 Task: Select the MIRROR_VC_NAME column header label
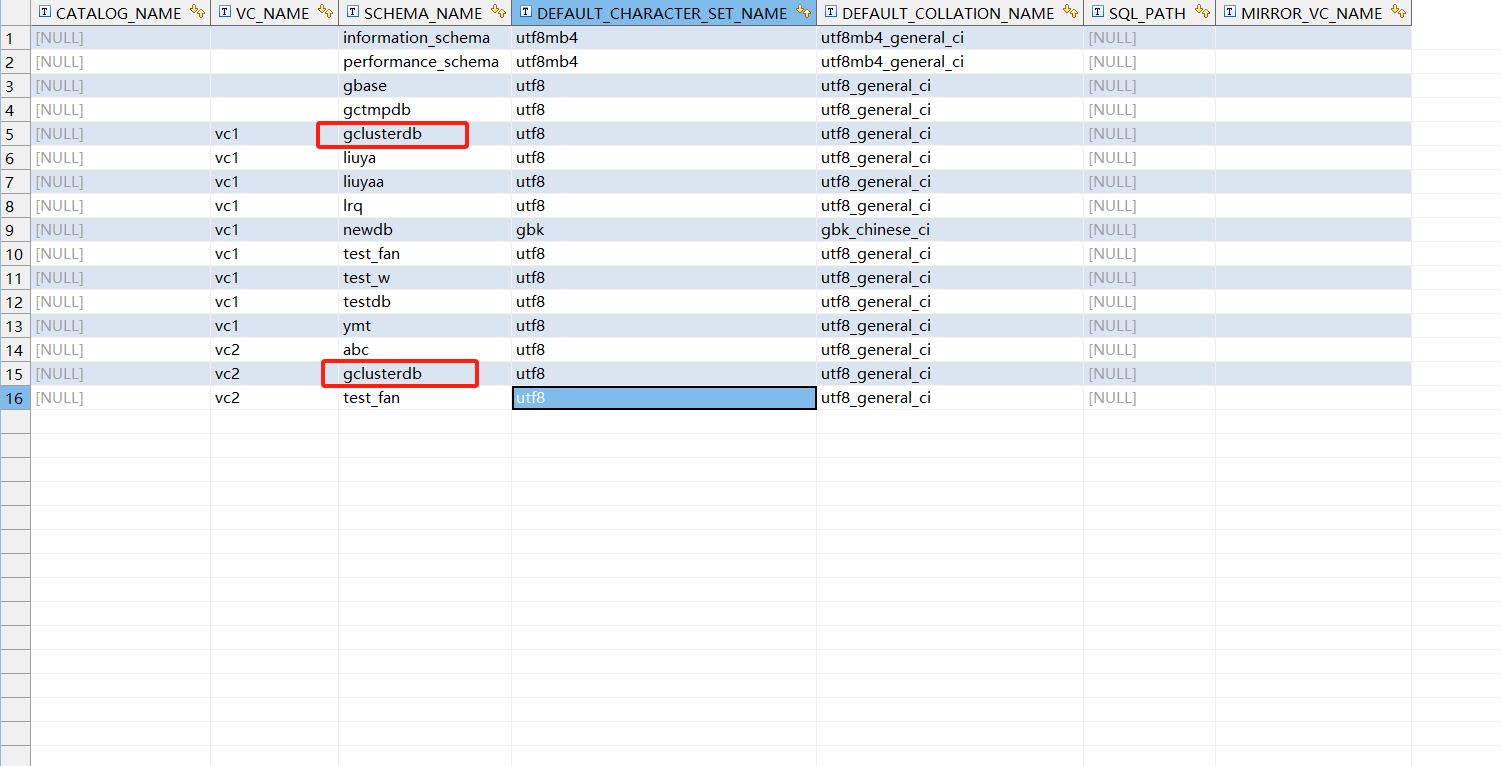[x=1311, y=13]
